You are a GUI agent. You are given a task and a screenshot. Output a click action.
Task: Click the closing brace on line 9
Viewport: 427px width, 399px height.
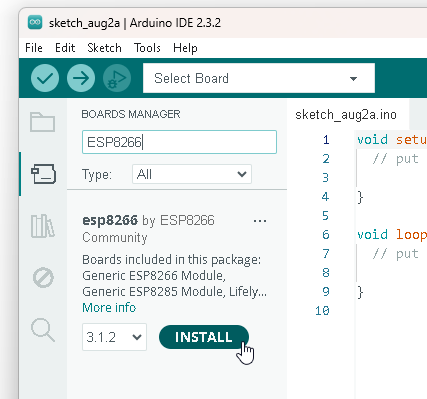(360, 292)
